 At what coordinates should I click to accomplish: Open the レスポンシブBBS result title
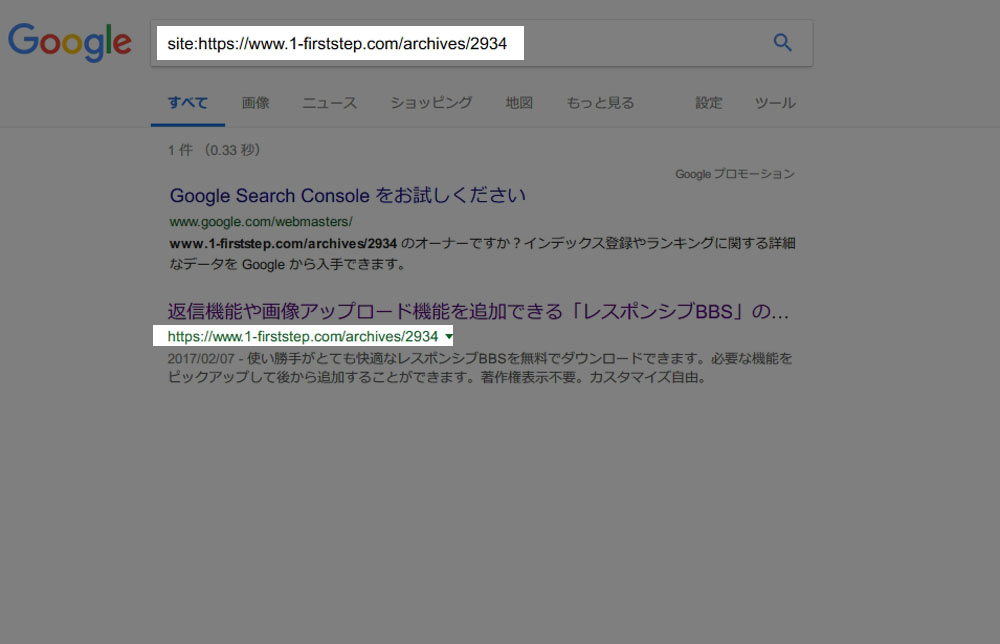point(478,311)
